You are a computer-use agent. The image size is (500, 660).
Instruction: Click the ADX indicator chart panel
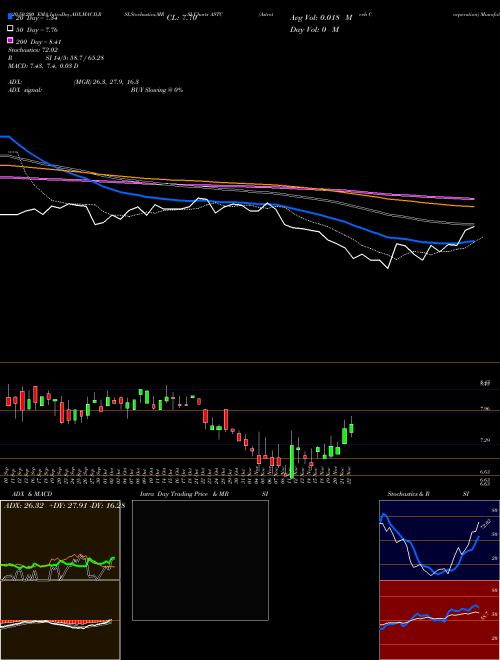click(60, 540)
